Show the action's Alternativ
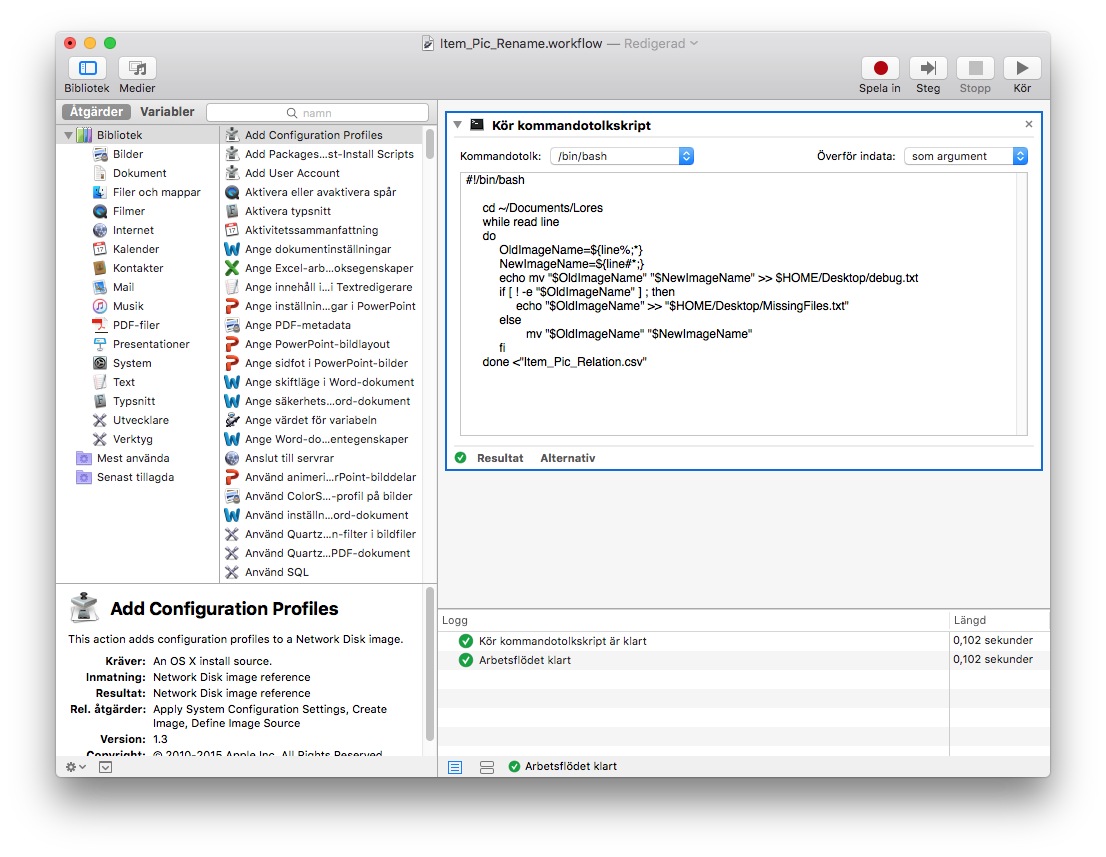The height and width of the screenshot is (857, 1106). [x=568, y=458]
